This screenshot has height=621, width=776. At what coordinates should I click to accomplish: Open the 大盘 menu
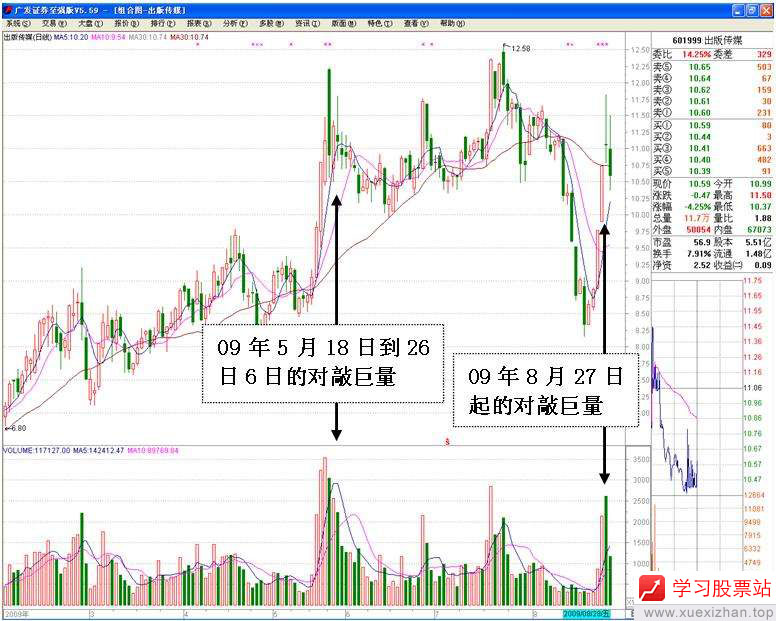[91, 23]
